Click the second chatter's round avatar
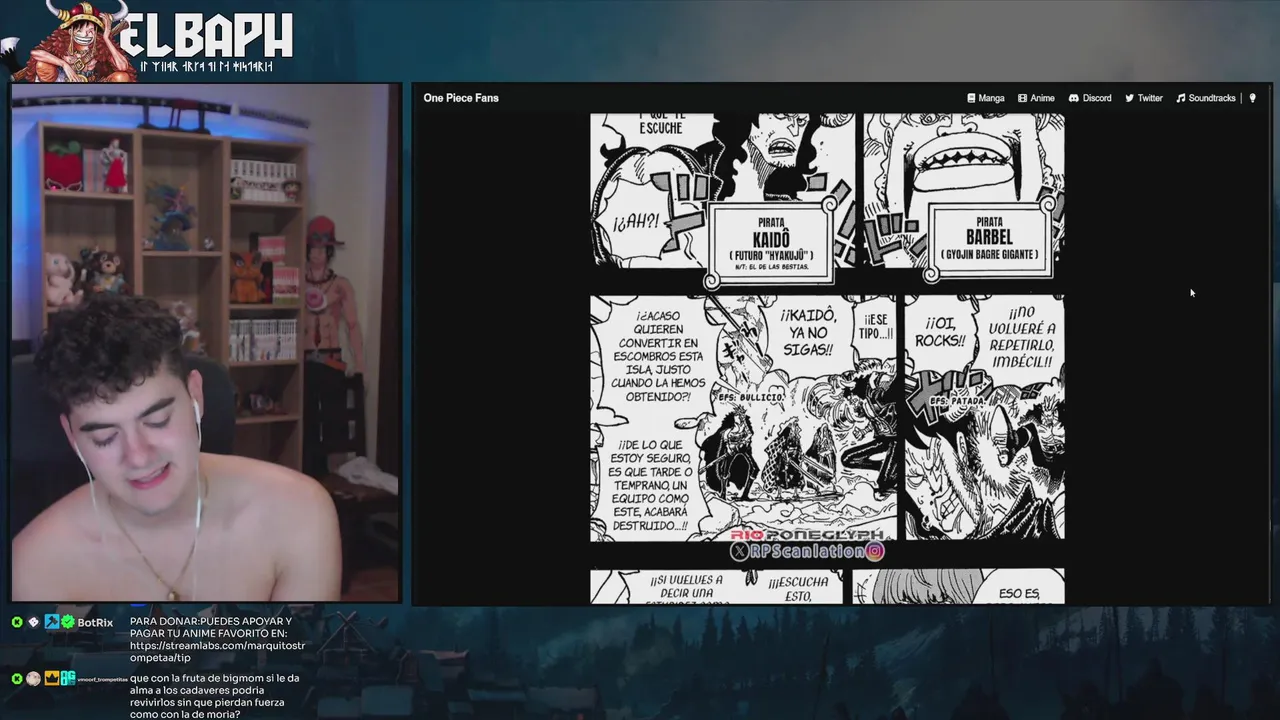Viewport: 1280px width, 720px height. click(33, 679)
